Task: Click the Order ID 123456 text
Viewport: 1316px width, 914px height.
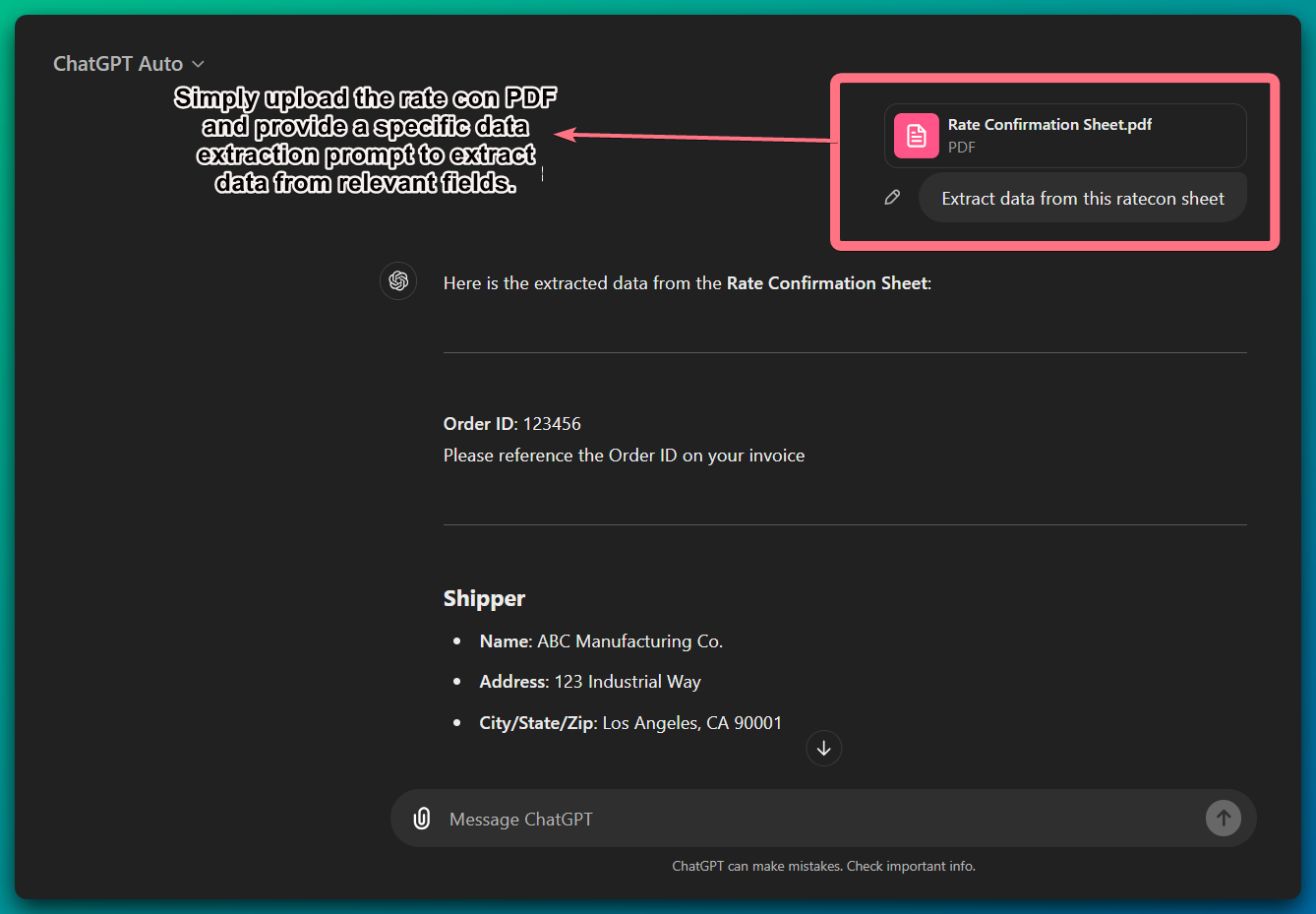Action: coord(511,423)
